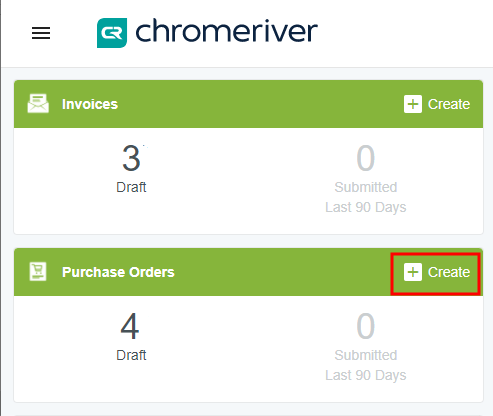Click the plus icon to create invoice
Screen dimensions: 493x416
pyautogui.click(x=413, y=104)
